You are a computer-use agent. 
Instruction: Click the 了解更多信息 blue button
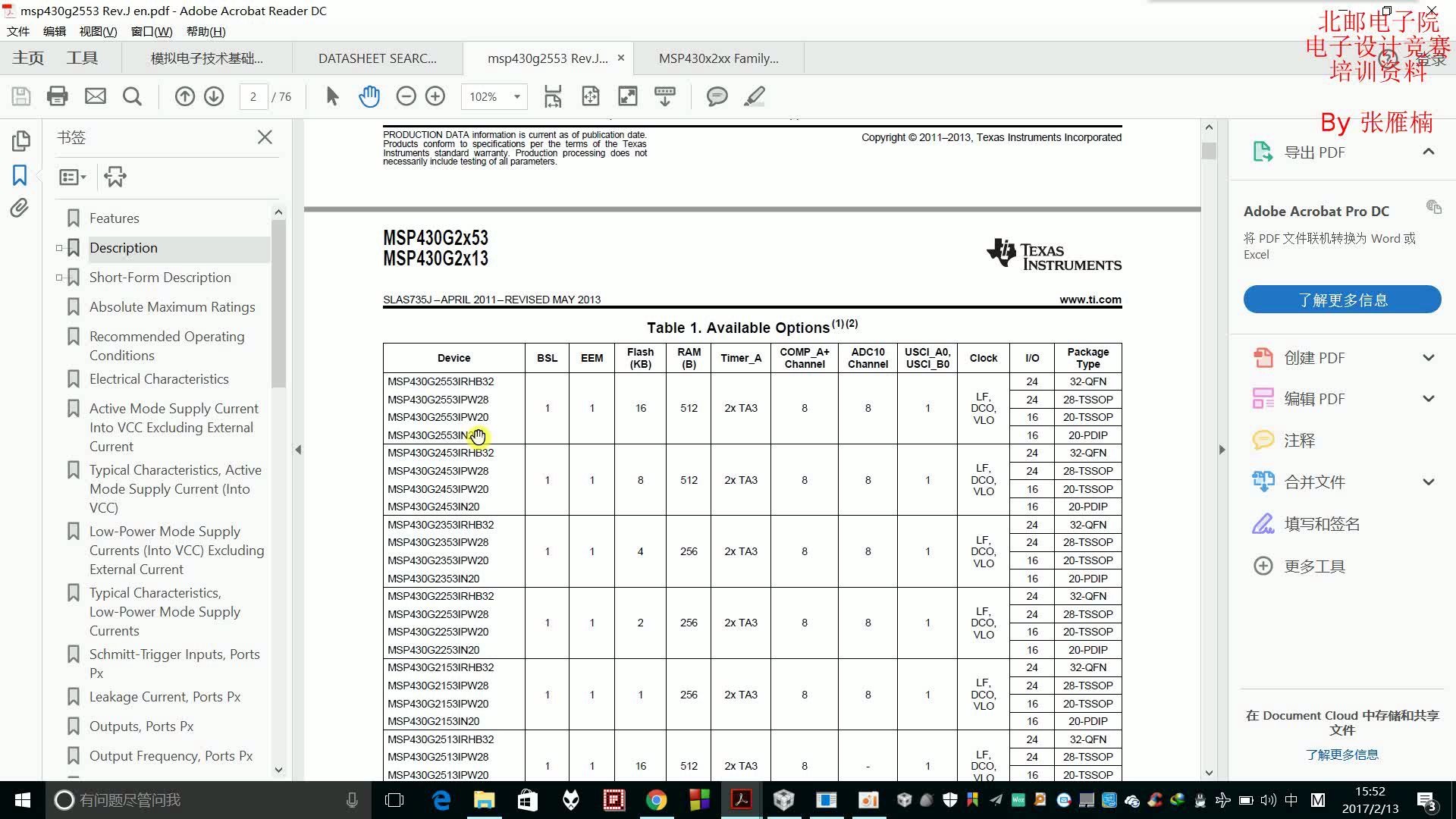pos(1342,300)
